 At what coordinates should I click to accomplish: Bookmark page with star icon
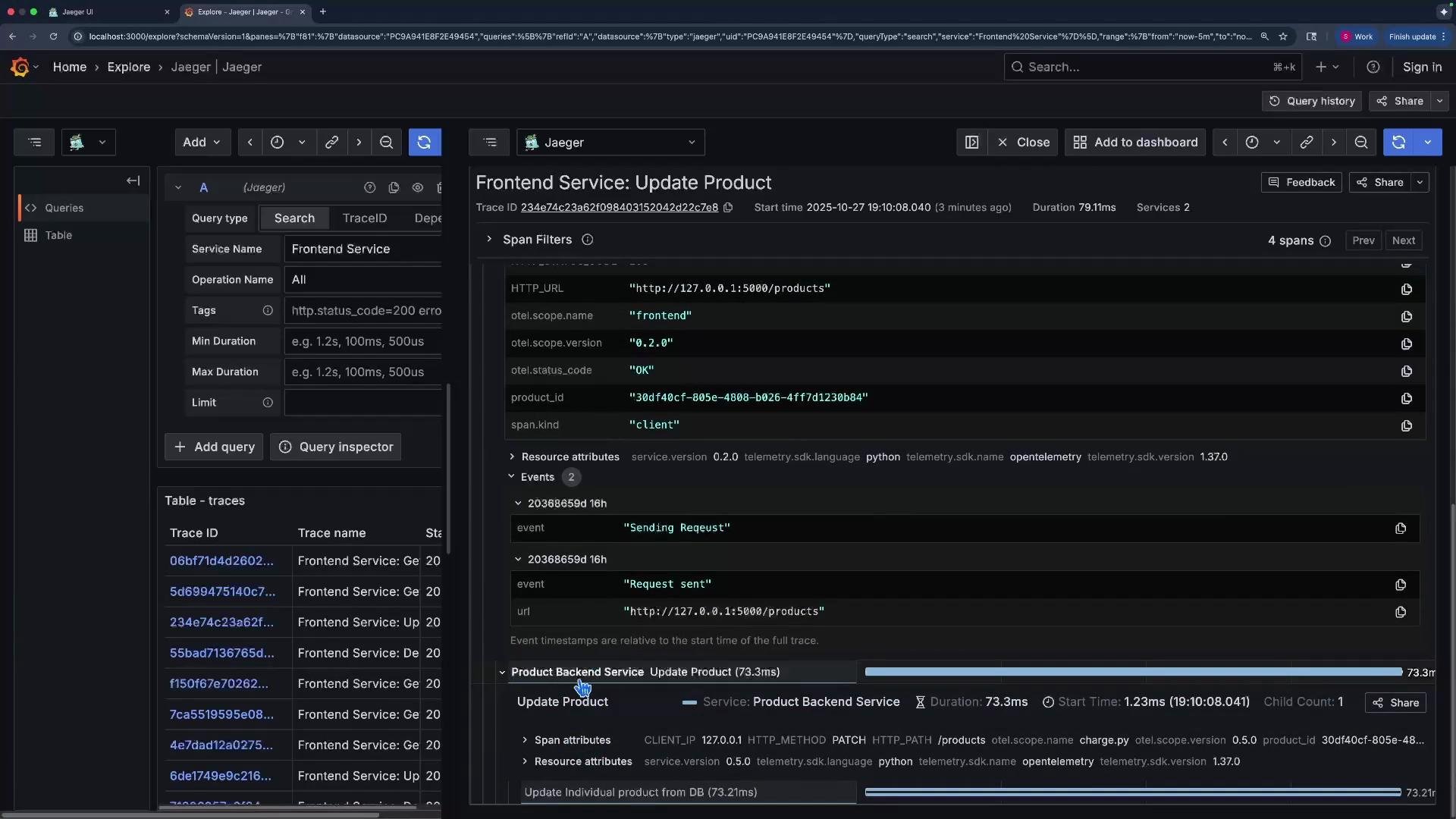pyautogui.click(x=1283, y=36)
